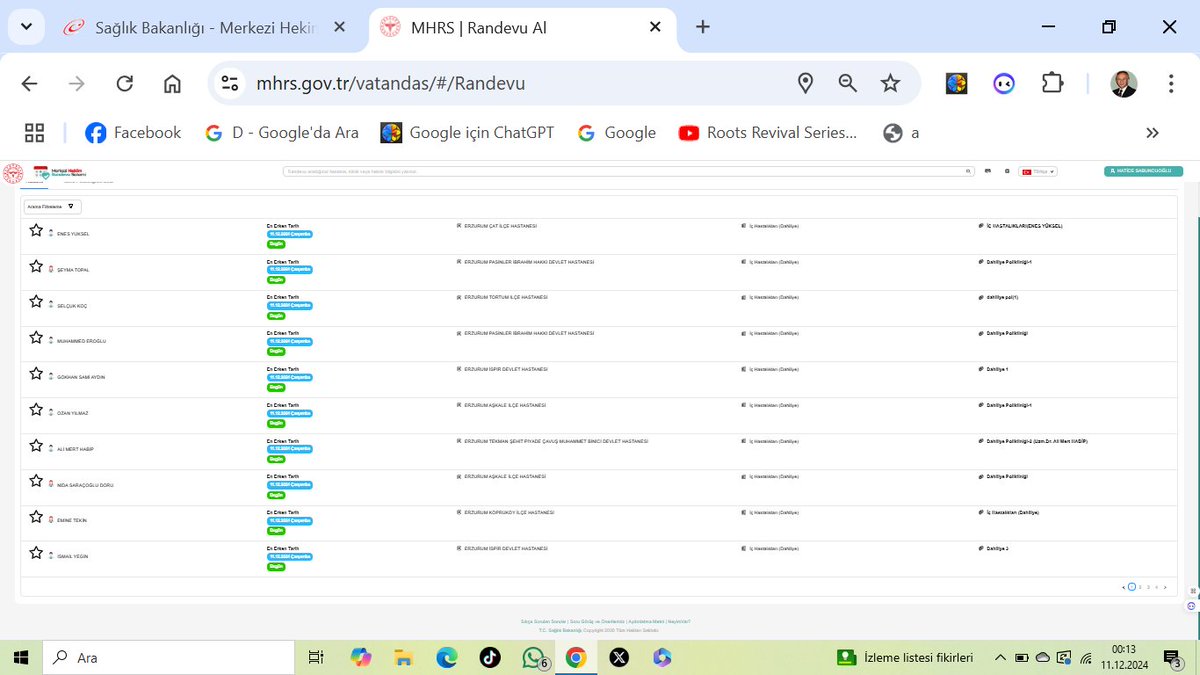Screen dimensions: 1200x675
Task: Open the zoom magnifier in address bar
Action: pyautogui.click(x=848, y=83)
